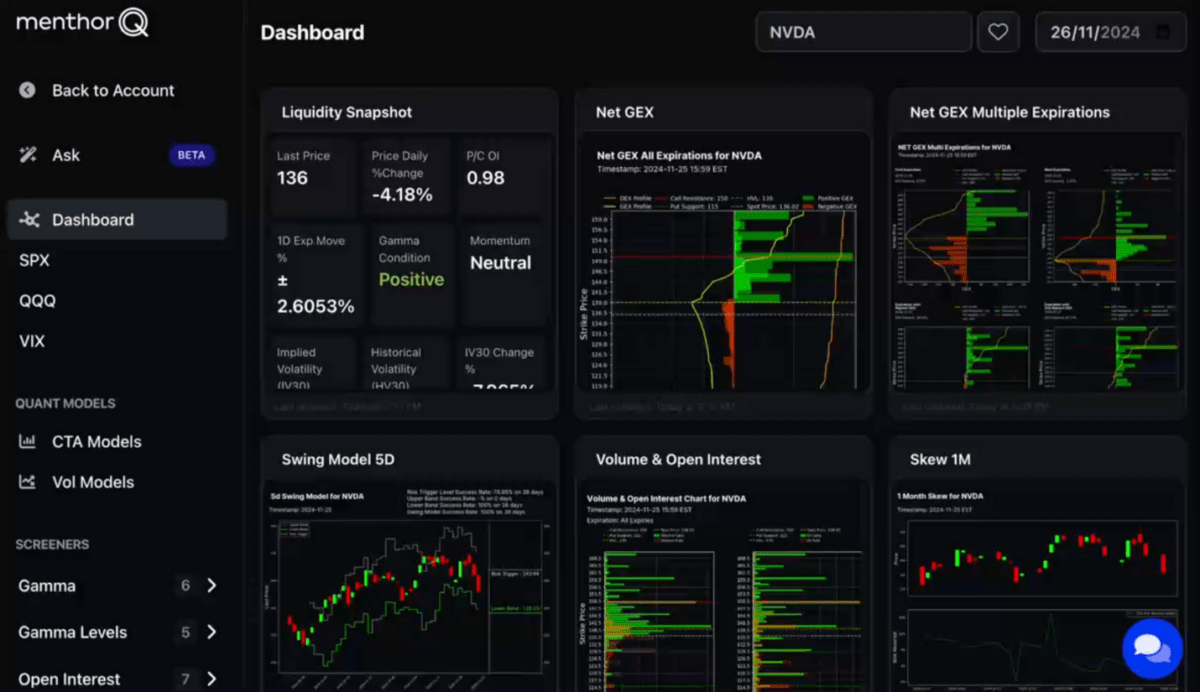Click the NVDA ticker input field
The height and width of the screenshot is (692, 1200).
863,31
